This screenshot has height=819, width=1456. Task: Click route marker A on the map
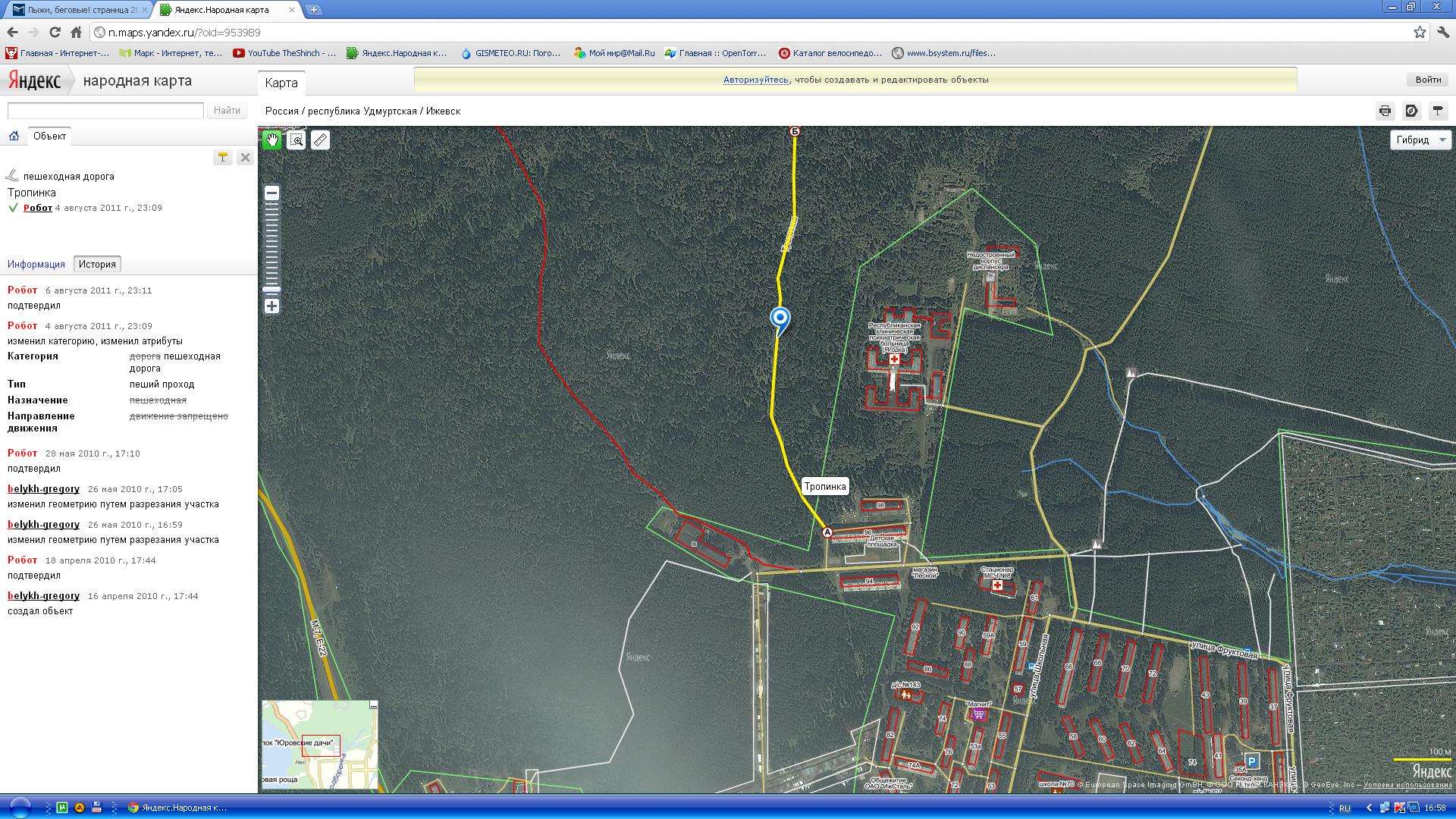pos(827,532)
